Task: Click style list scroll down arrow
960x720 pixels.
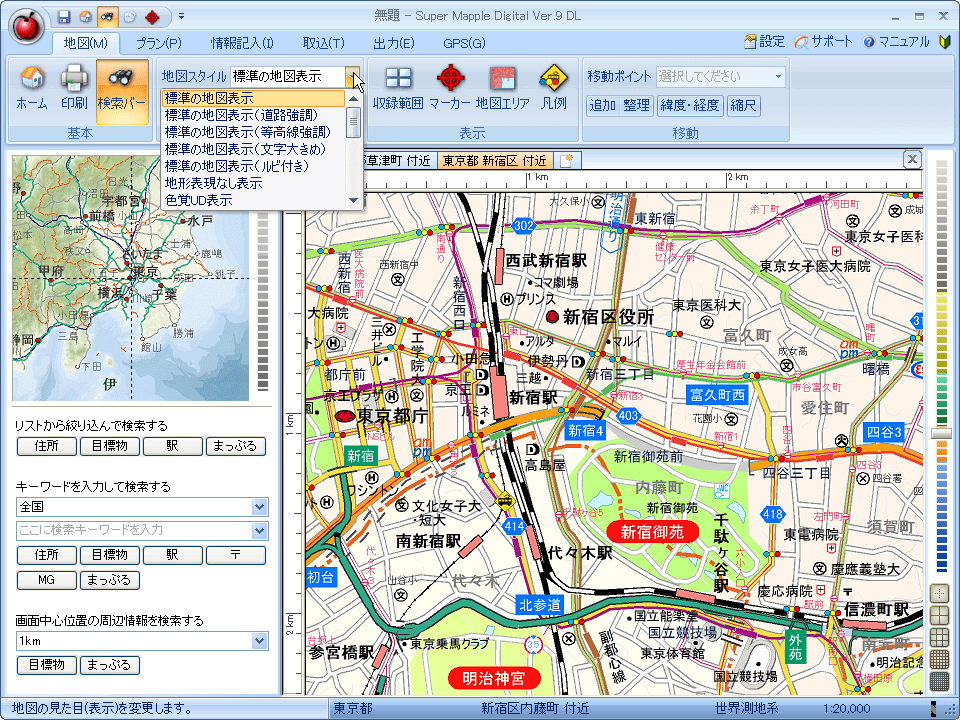Action: click(x=353, y=200)
